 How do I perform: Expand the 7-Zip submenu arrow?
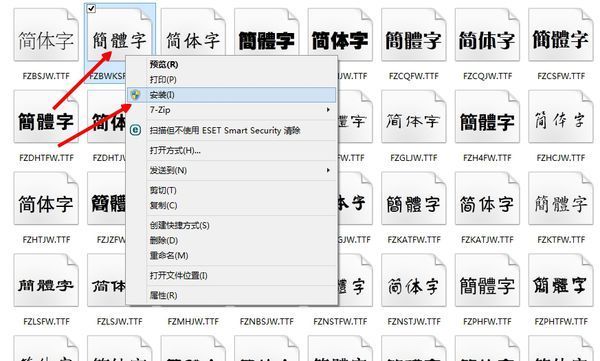tap(328, 110)
